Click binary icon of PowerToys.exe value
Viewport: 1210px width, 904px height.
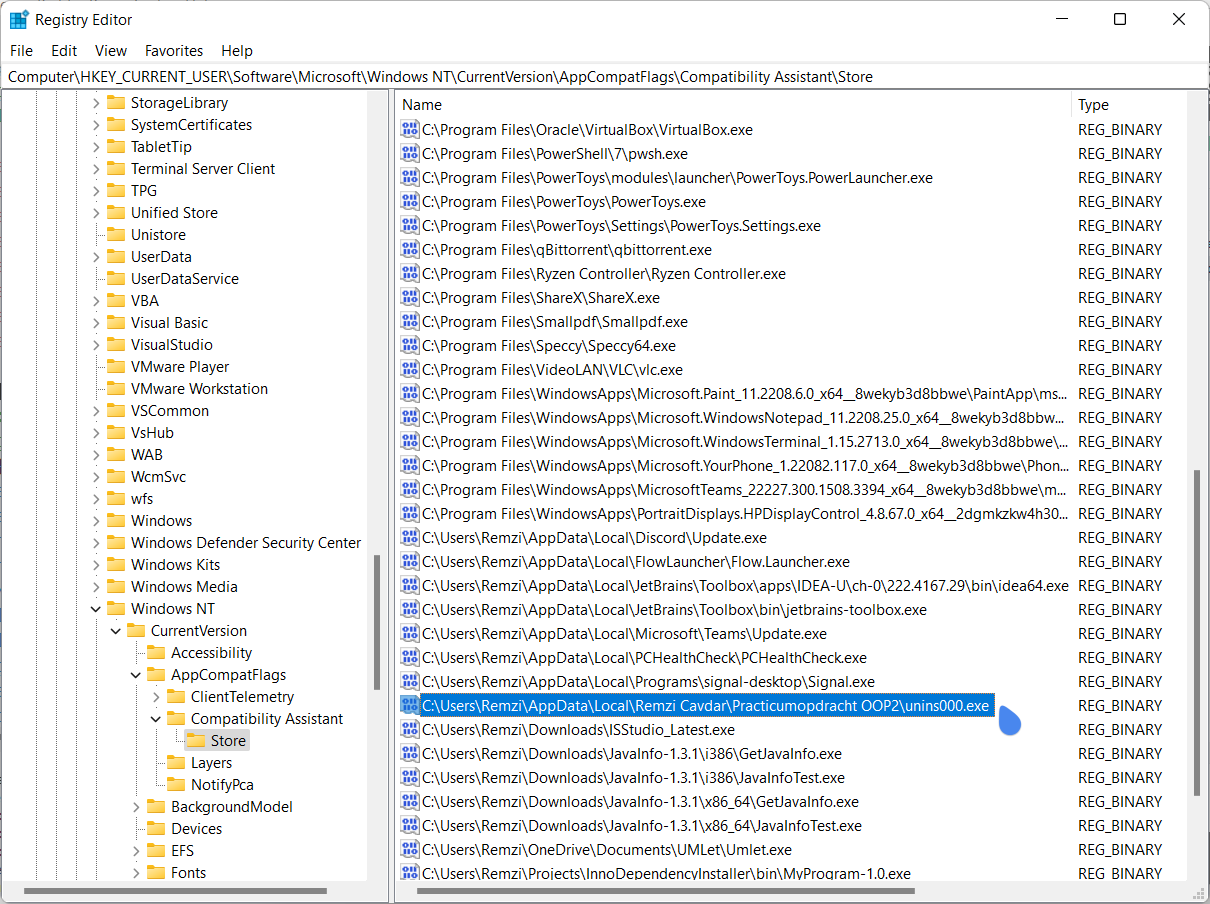click(x=410, y=202)
